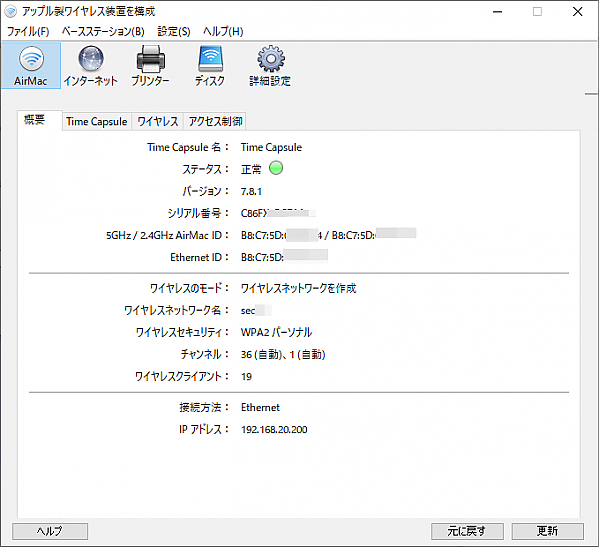Click the green status indicator light
Image resolution: width=599 pixels, height=547 pixels.
pos(276,168)
